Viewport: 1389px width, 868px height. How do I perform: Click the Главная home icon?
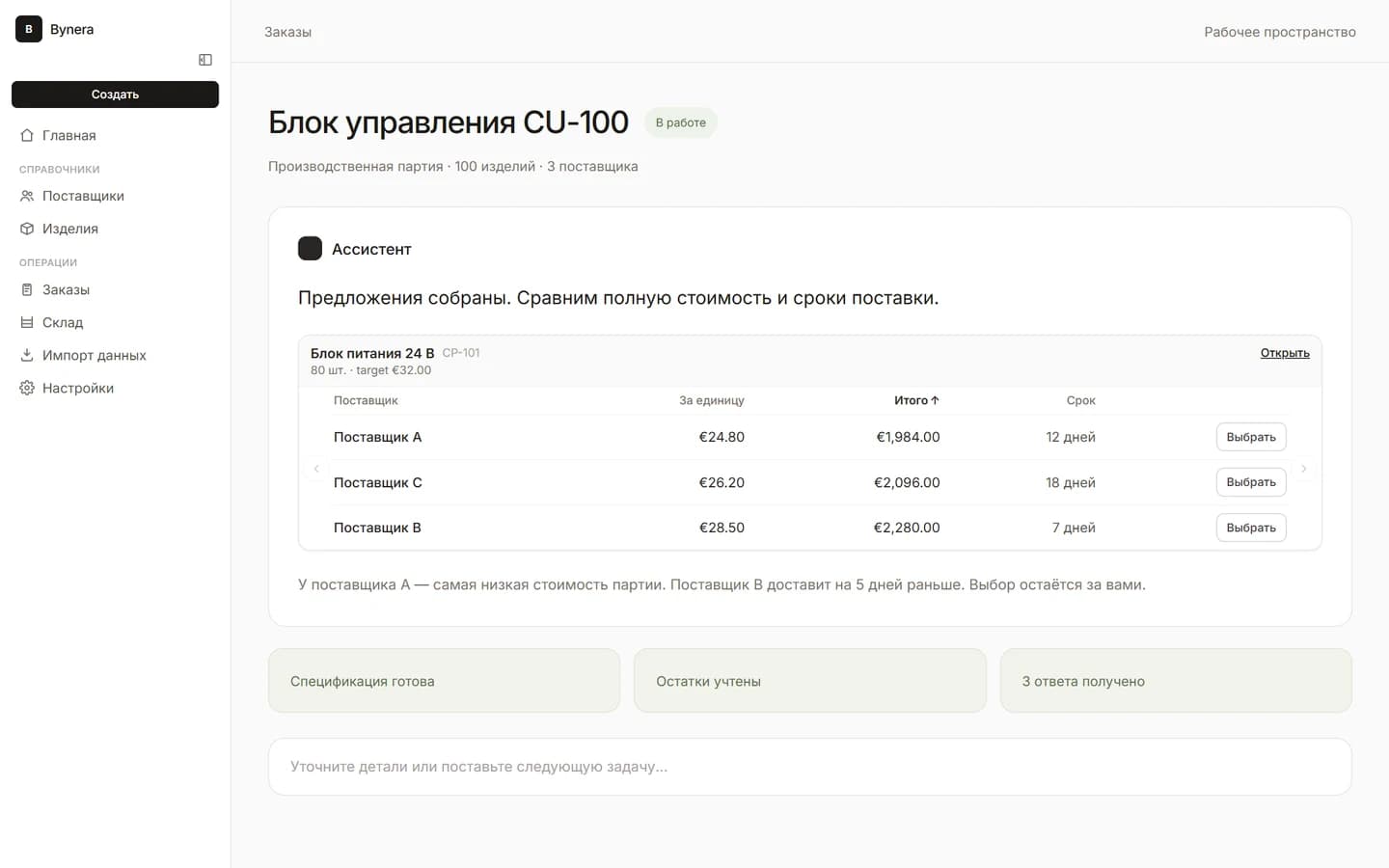27,135
